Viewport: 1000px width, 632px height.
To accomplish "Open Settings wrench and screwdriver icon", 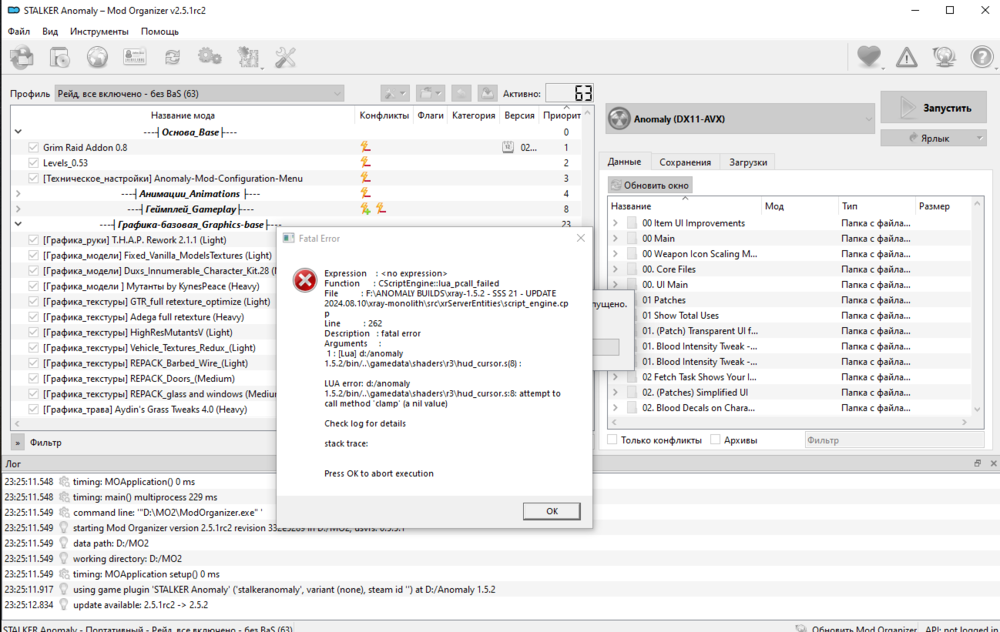I will tap(285, 57).
